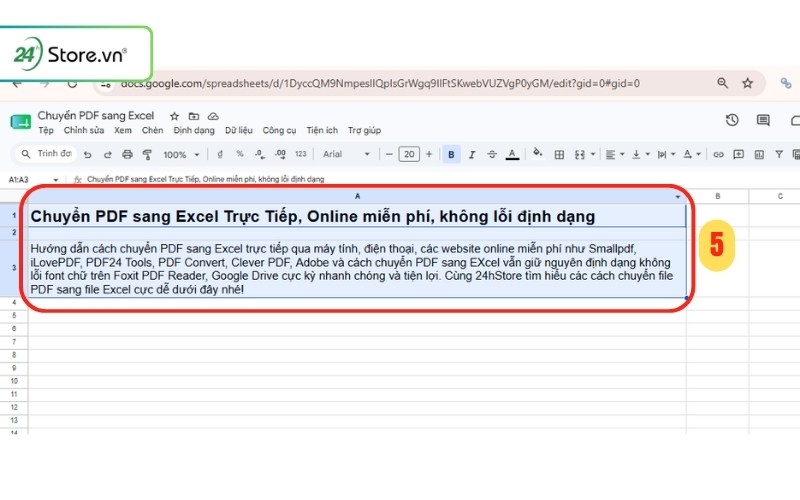Open the Tiện ích menu
This screenshot has height=500, width=800.
[322, 131]
